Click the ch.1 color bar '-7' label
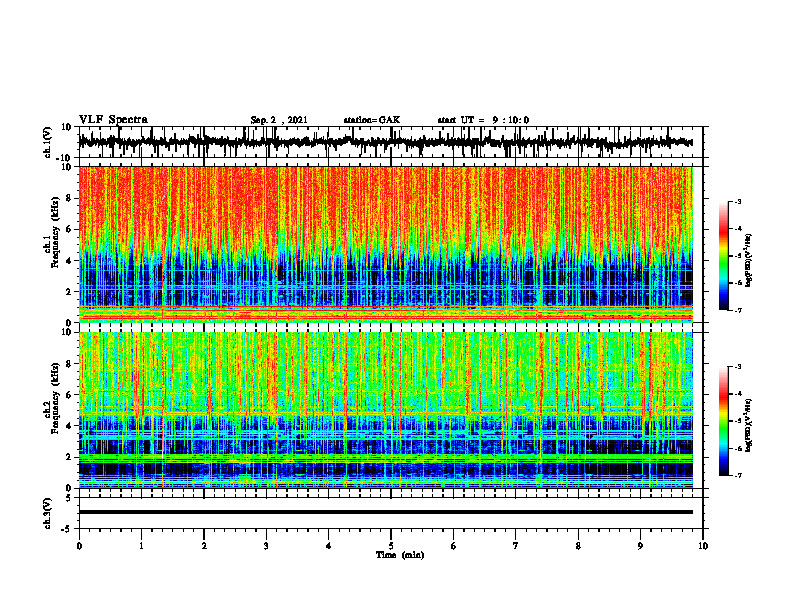The width and height of the screenshot is (792, 612). tap(738, 310)
